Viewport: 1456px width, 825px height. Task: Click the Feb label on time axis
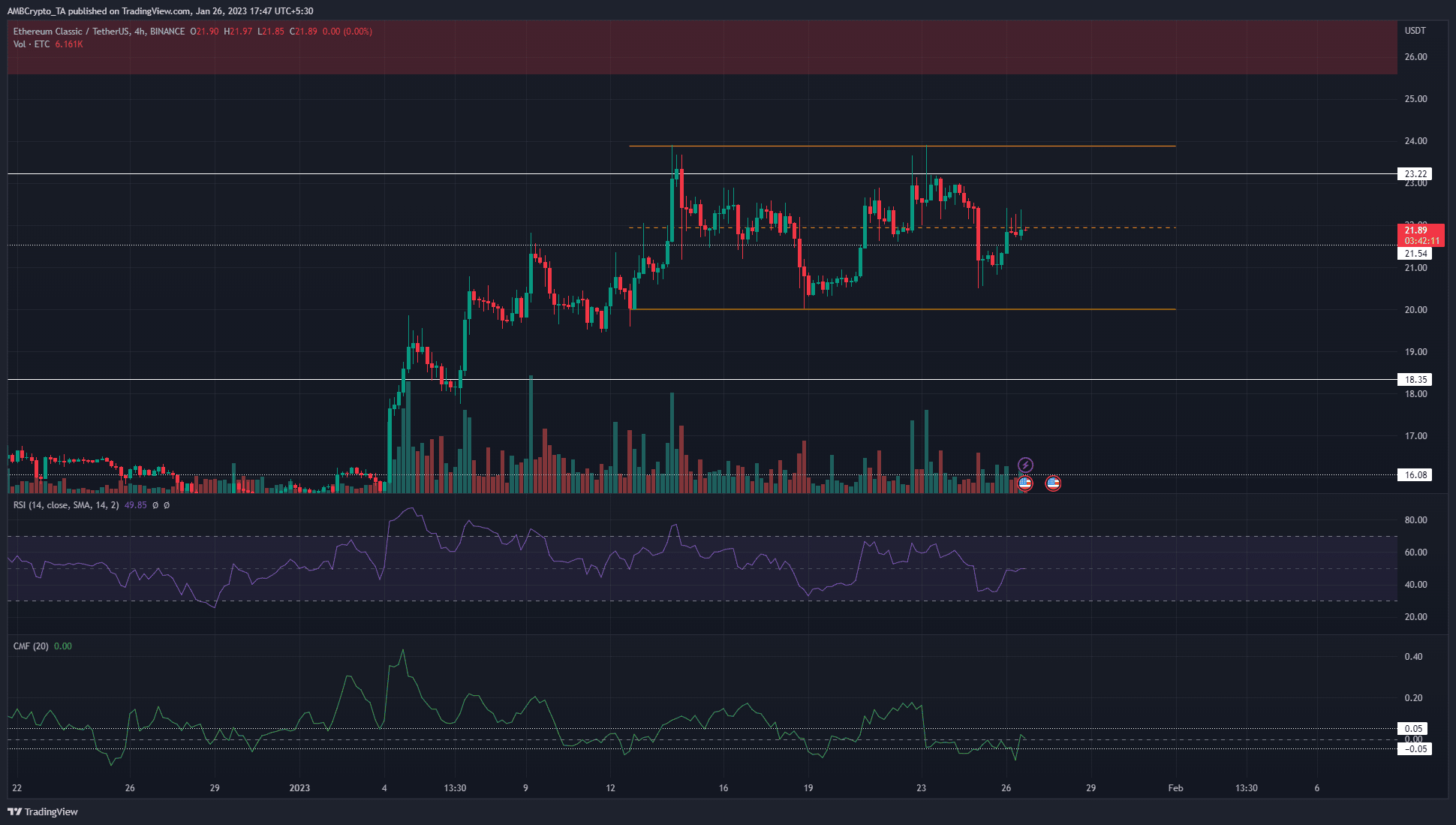[x=1175, y=788]
